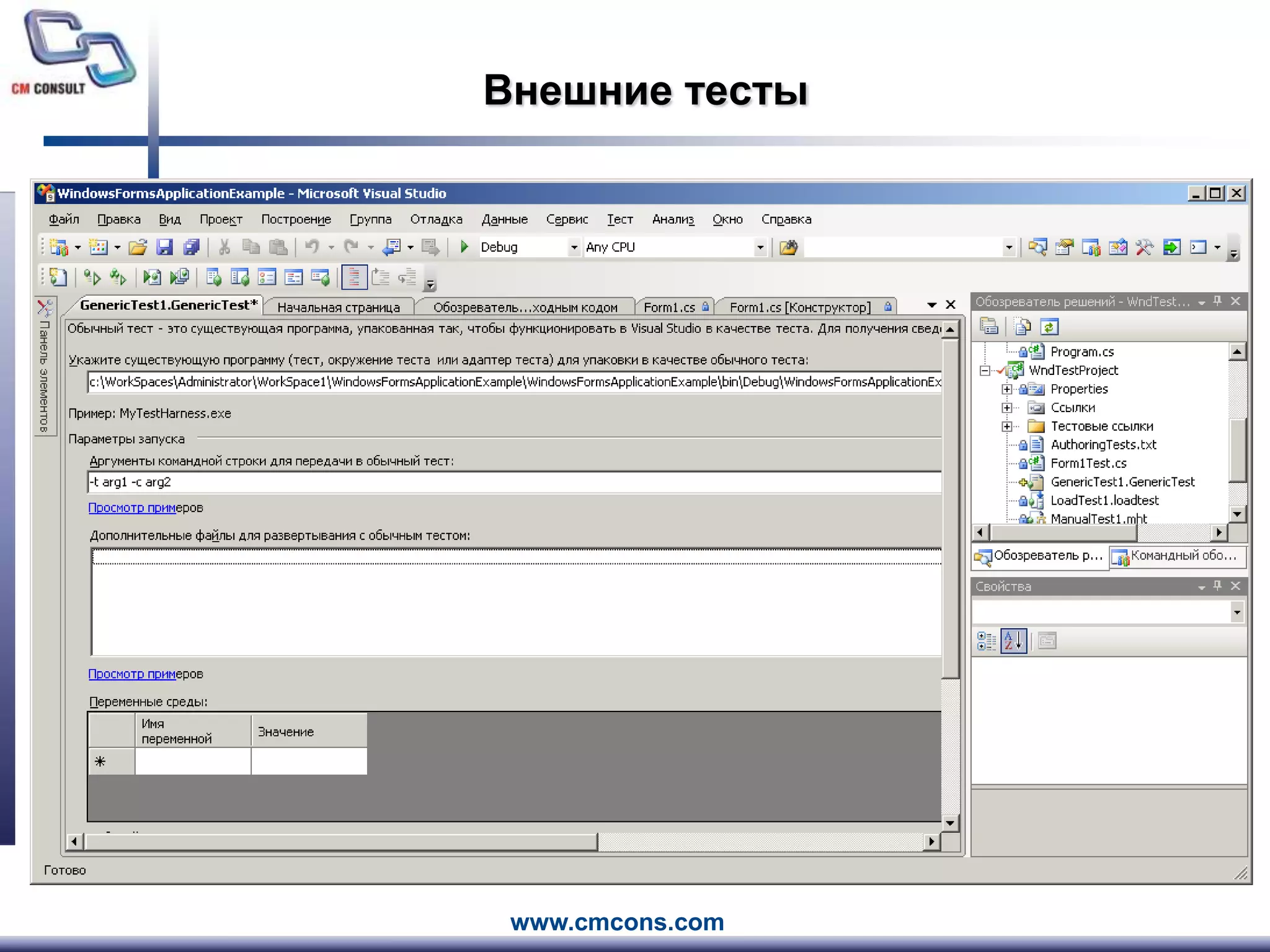This screenshot has width=1270, height=952.
Task: Click Refresh icon in Solution Explorer toolbar
Action: [x=1049, y=327]
